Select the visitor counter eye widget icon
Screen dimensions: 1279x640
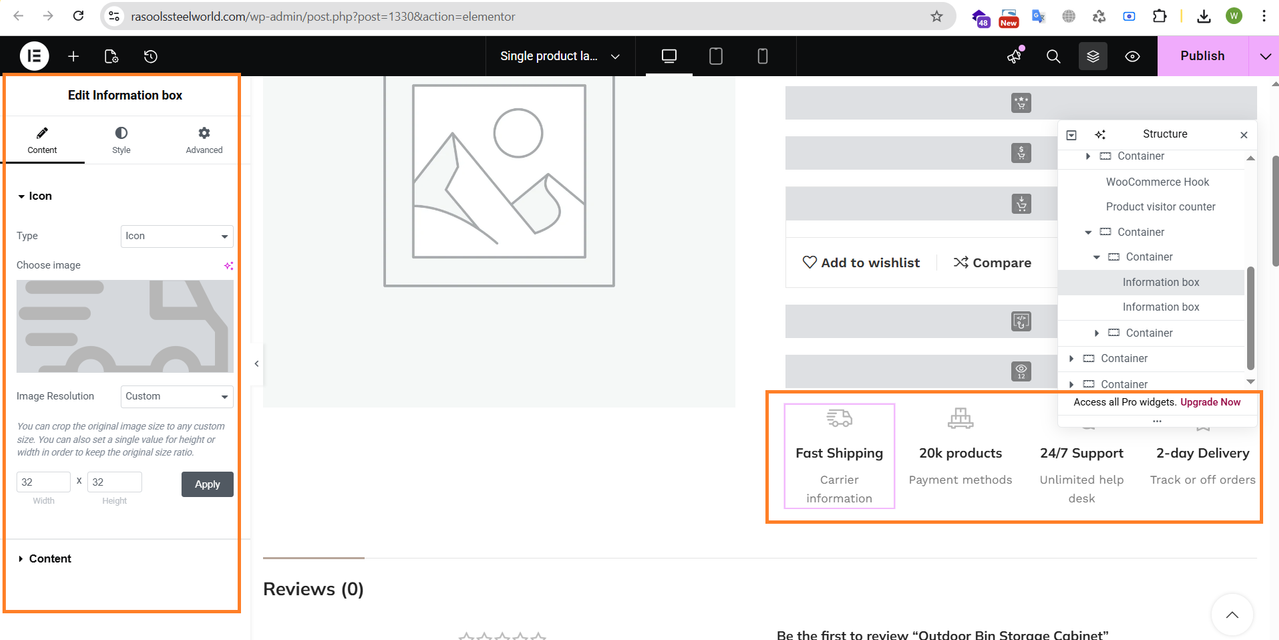point(1021,371)
